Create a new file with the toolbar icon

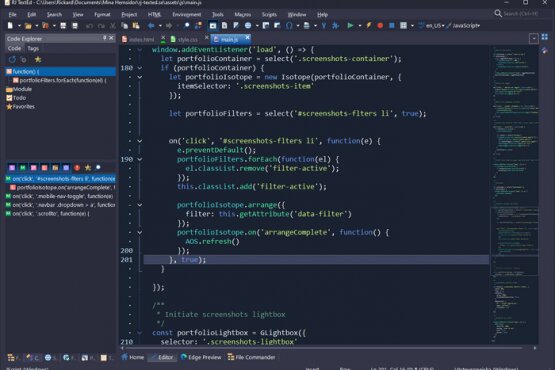[x=10, y=25]
